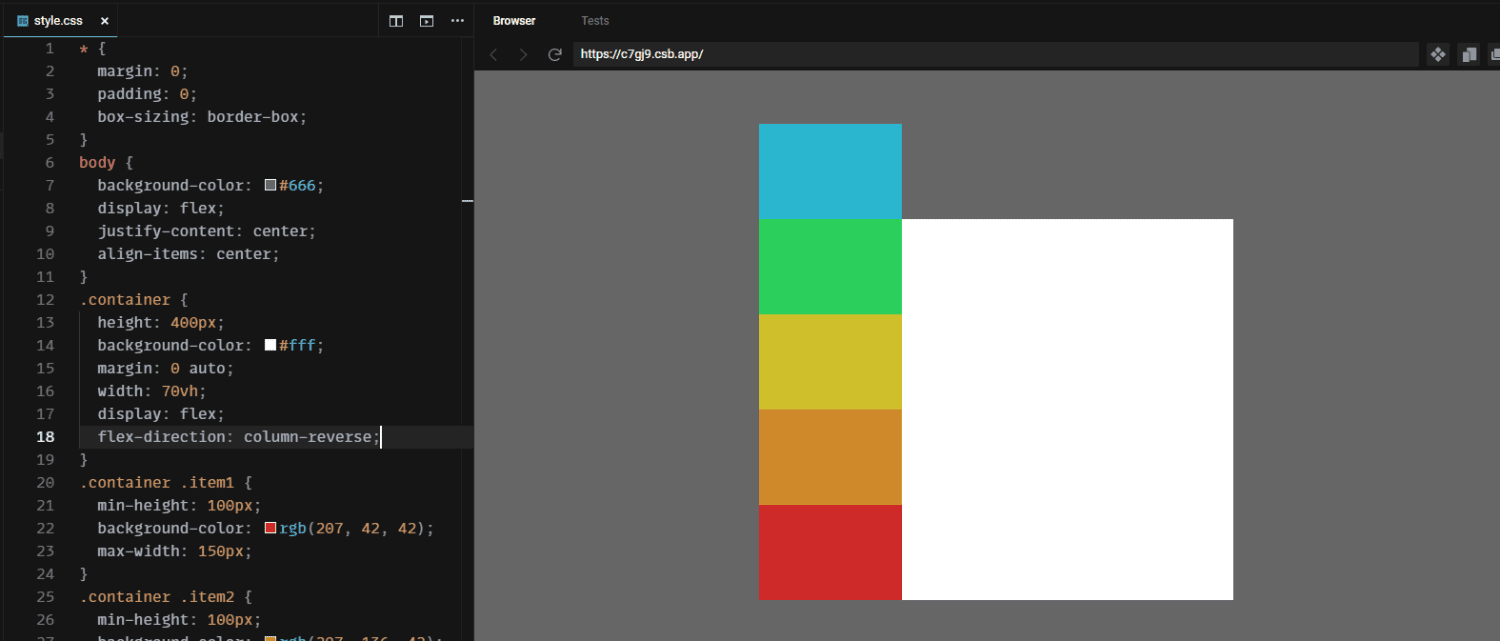
Task: Click the 'padding: 0;' line
Action: [x=147, y=94]
